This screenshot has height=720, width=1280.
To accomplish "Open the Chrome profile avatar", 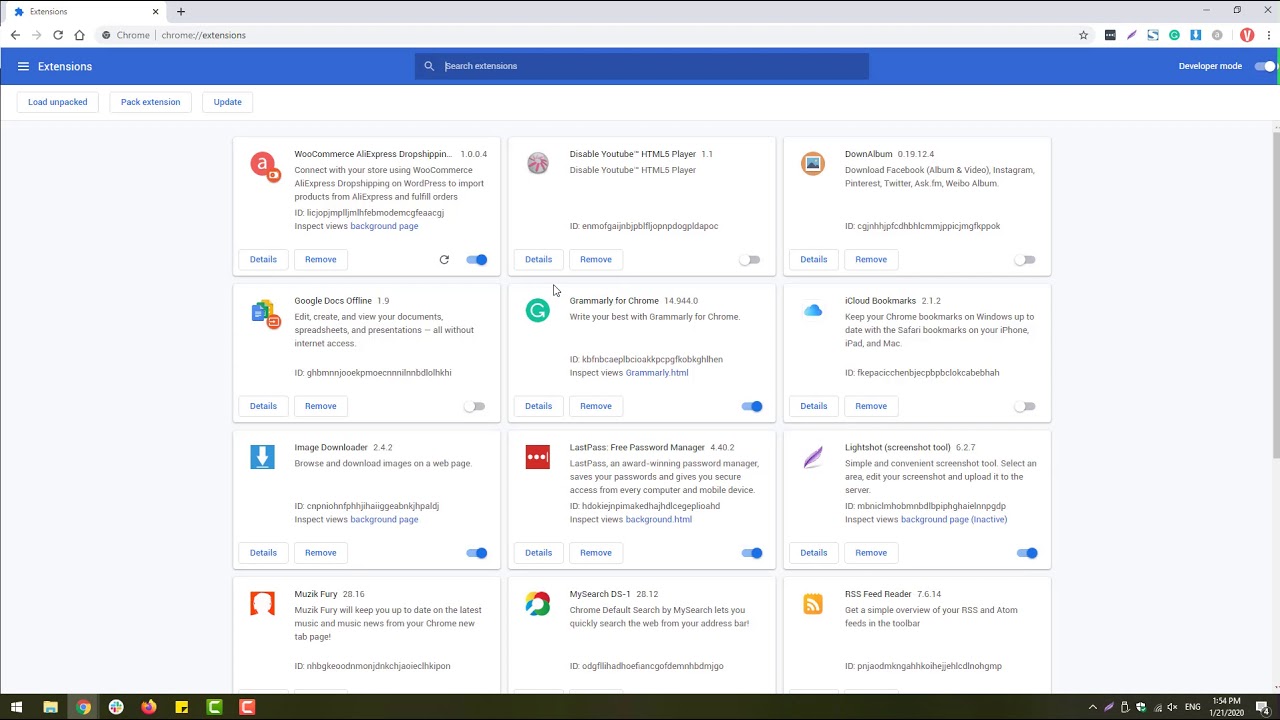I will pyautogui.click(x=1247, y=35).
